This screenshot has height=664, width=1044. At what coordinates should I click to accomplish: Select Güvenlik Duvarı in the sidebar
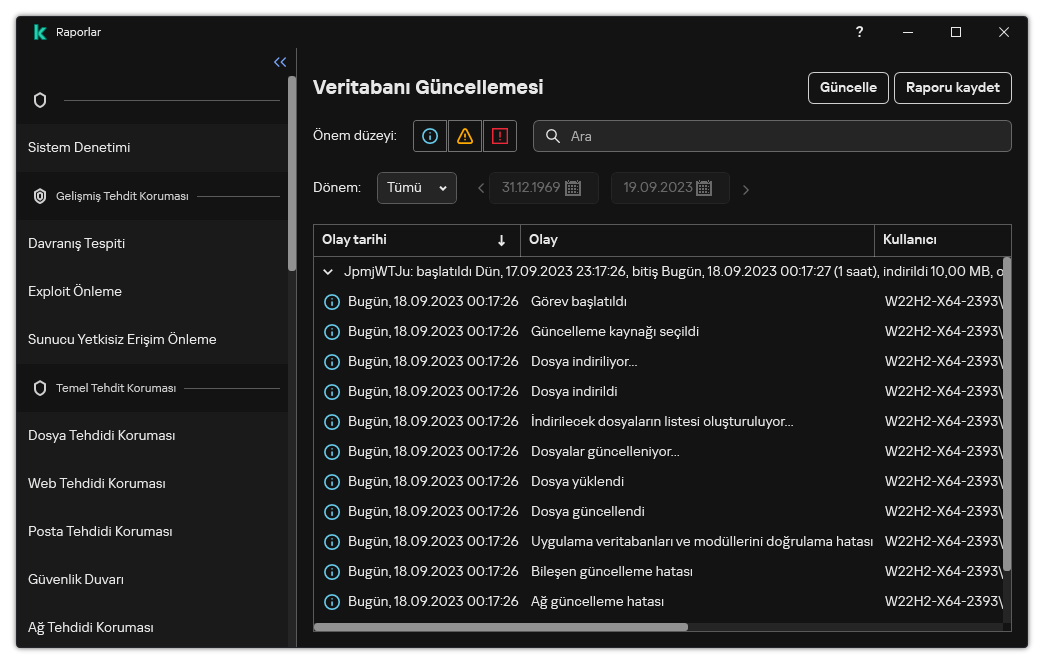[76, 580]
